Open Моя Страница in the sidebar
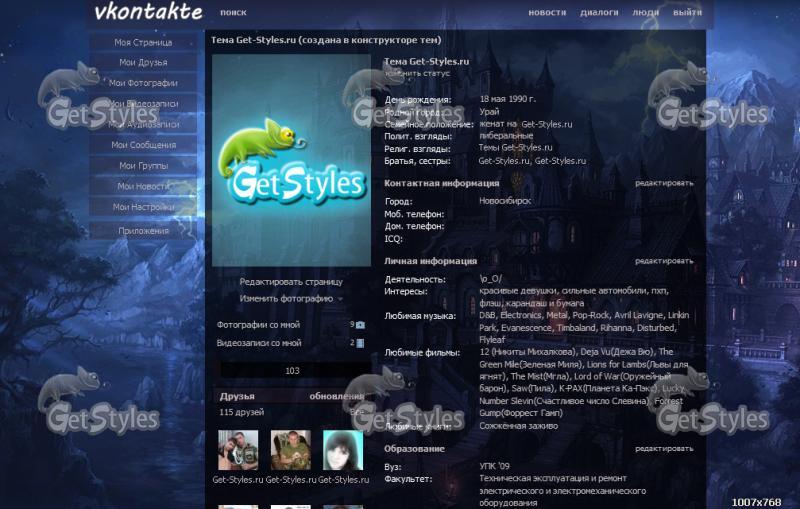800x509 pixels. [143, 43]
